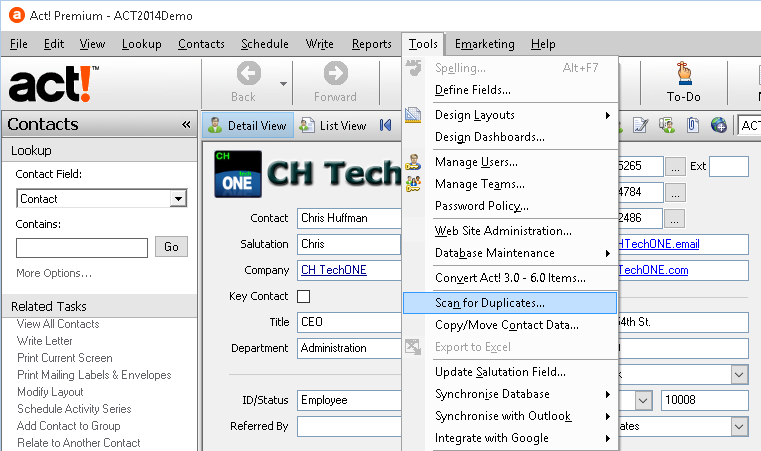
Task: Click the Salutation field containing Chris
Action: tap(349, 244)
